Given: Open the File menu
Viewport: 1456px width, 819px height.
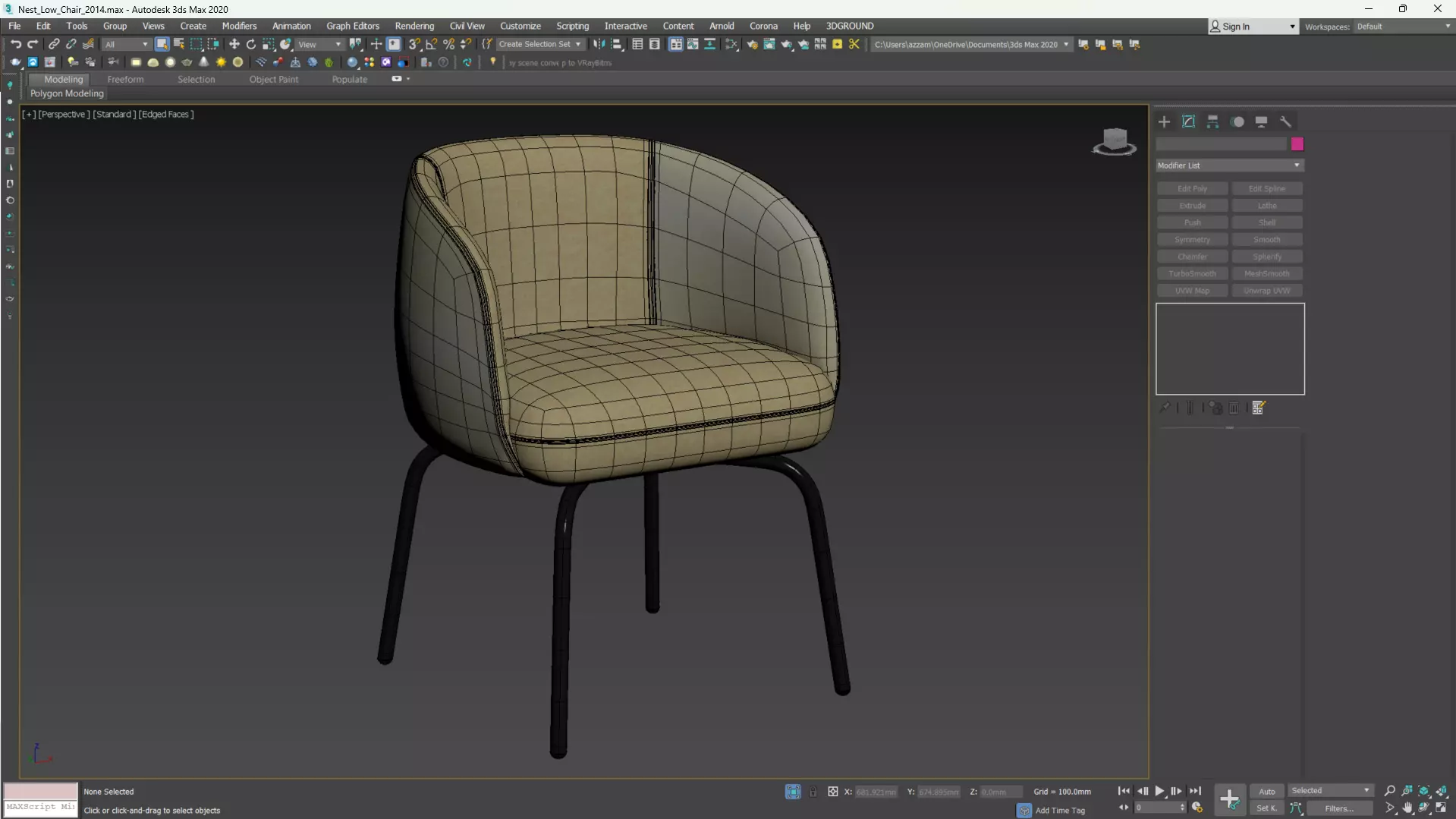Looking at the screenshot, I should [x=14, y=26].
